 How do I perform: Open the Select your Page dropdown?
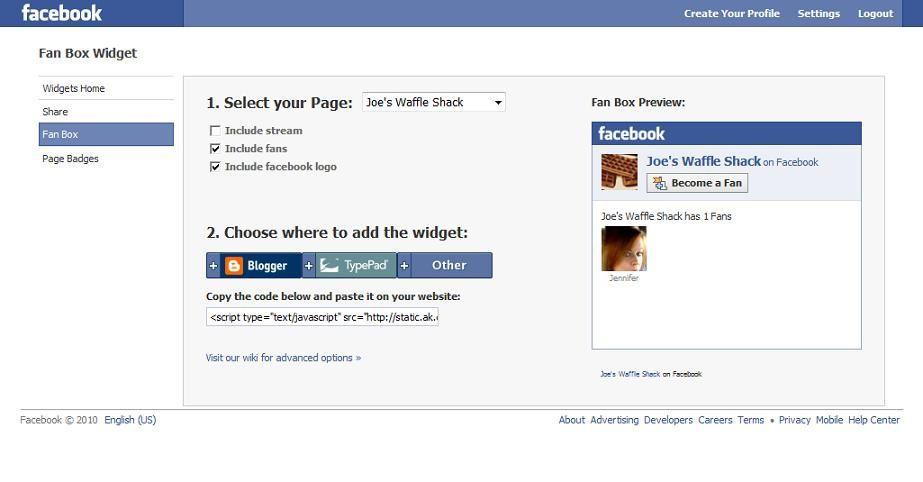pyautogui.click(x=434, y=102)
